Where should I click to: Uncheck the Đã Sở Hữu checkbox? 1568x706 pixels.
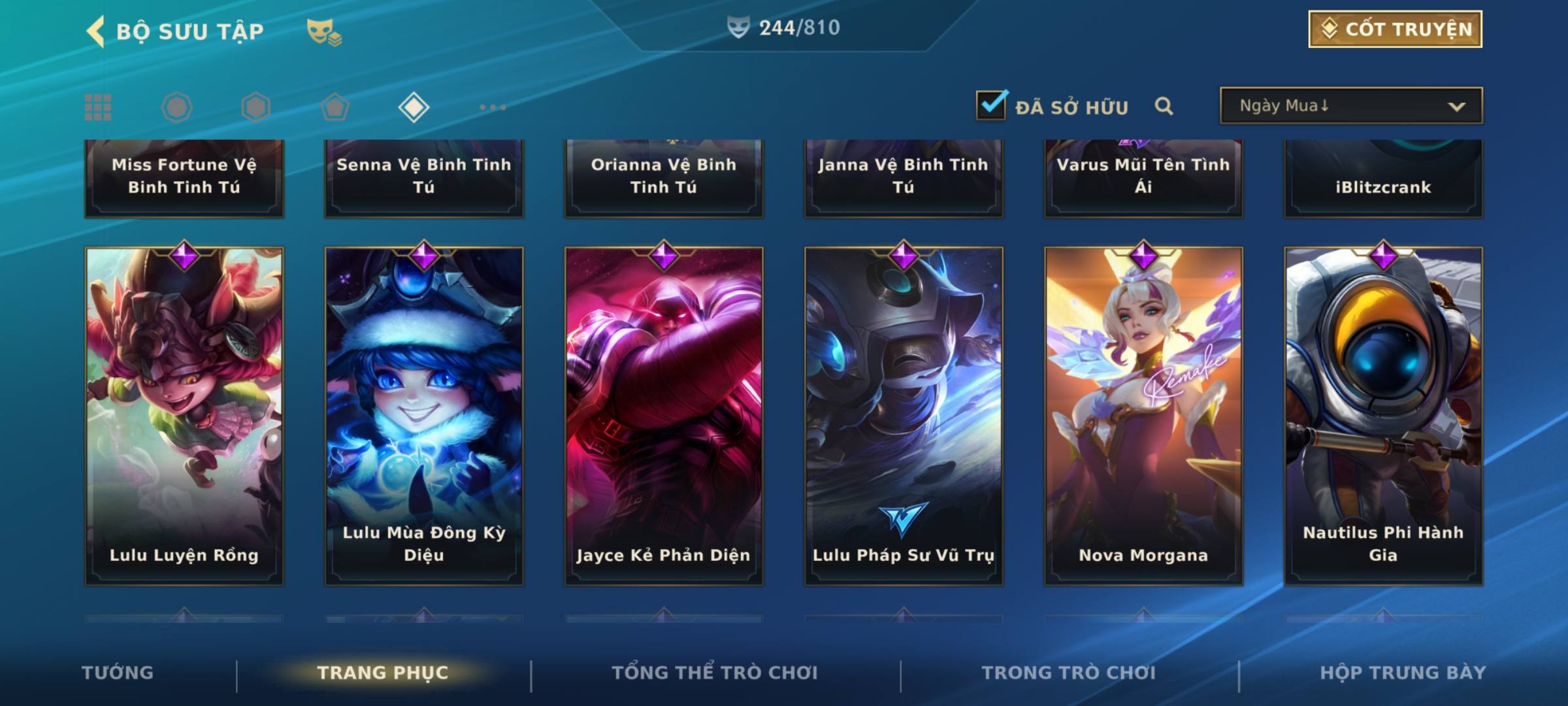click(992, 105)
